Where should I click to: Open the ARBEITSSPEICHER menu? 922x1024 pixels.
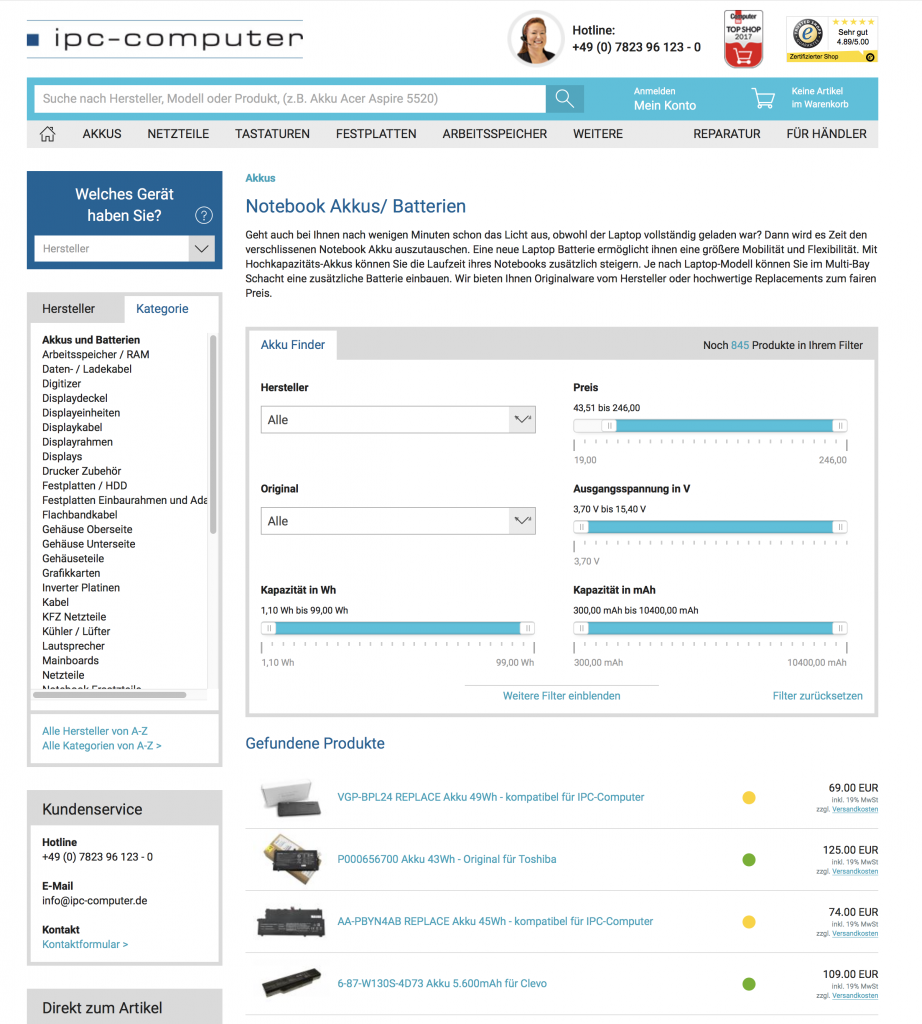pyautogui.click(x=495, y=134)
